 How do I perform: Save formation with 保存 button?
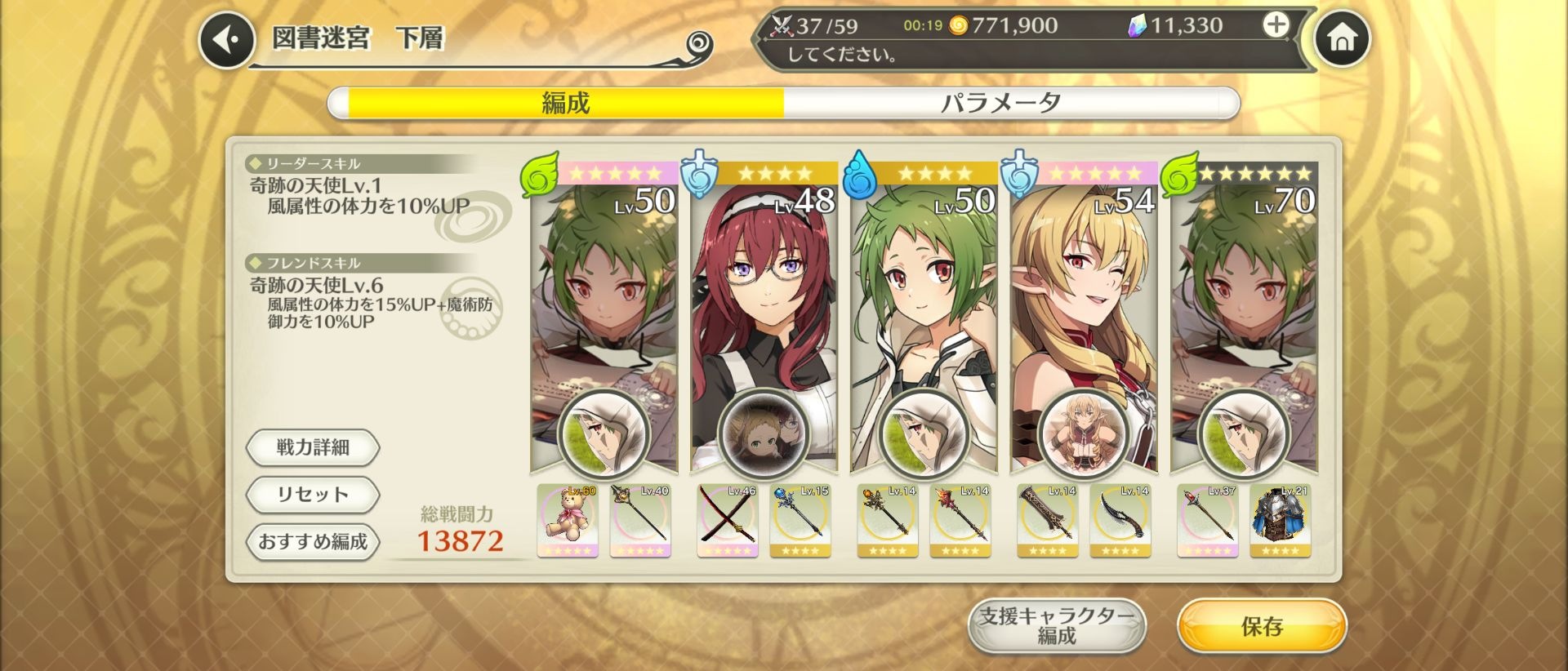1262,626
